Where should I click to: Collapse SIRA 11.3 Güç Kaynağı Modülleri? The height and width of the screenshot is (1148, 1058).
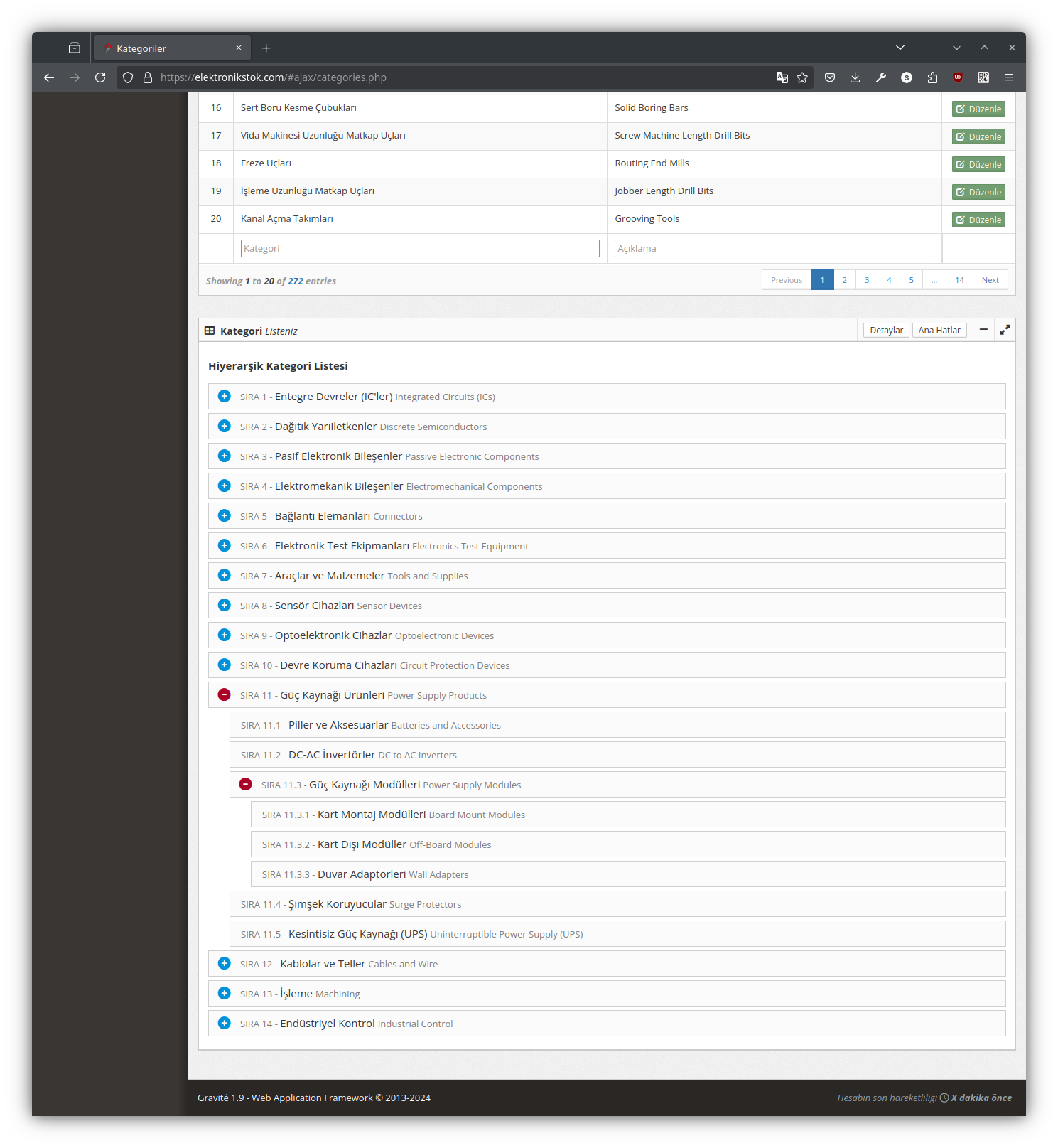(246, 784)
